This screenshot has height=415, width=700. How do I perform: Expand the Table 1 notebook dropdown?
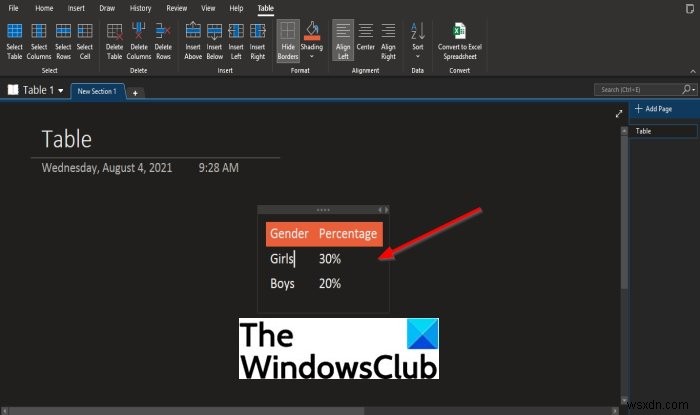pyautogui.click(x=61, y=91)
